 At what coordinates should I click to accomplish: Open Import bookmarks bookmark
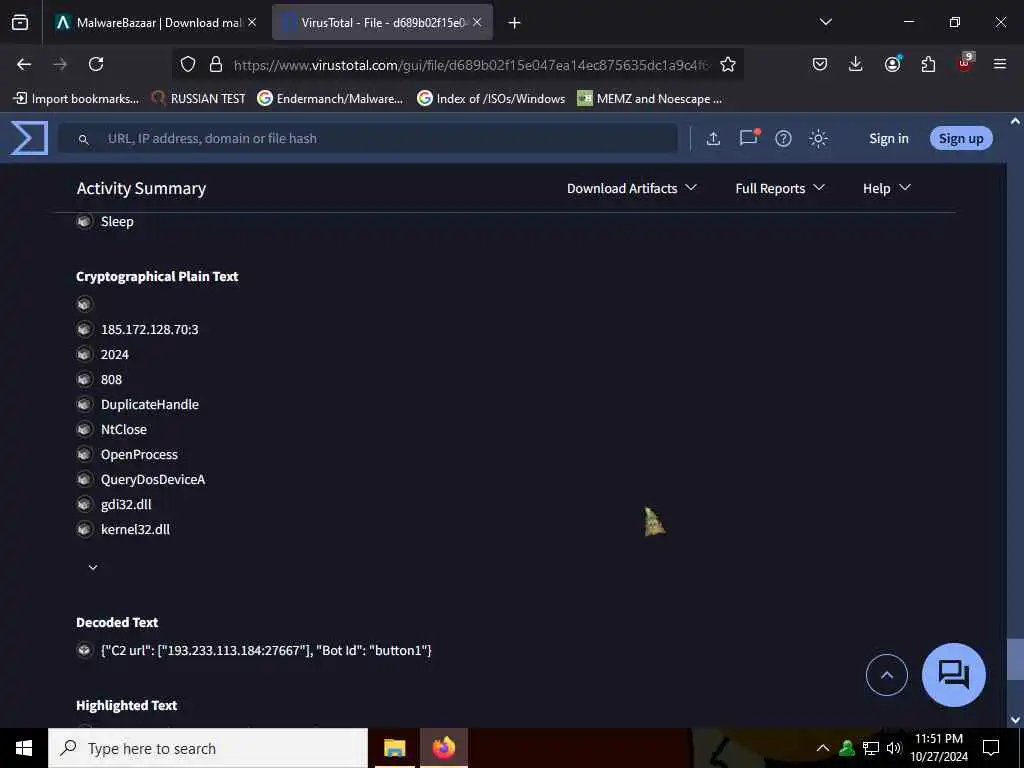click(x=76, y=99)
